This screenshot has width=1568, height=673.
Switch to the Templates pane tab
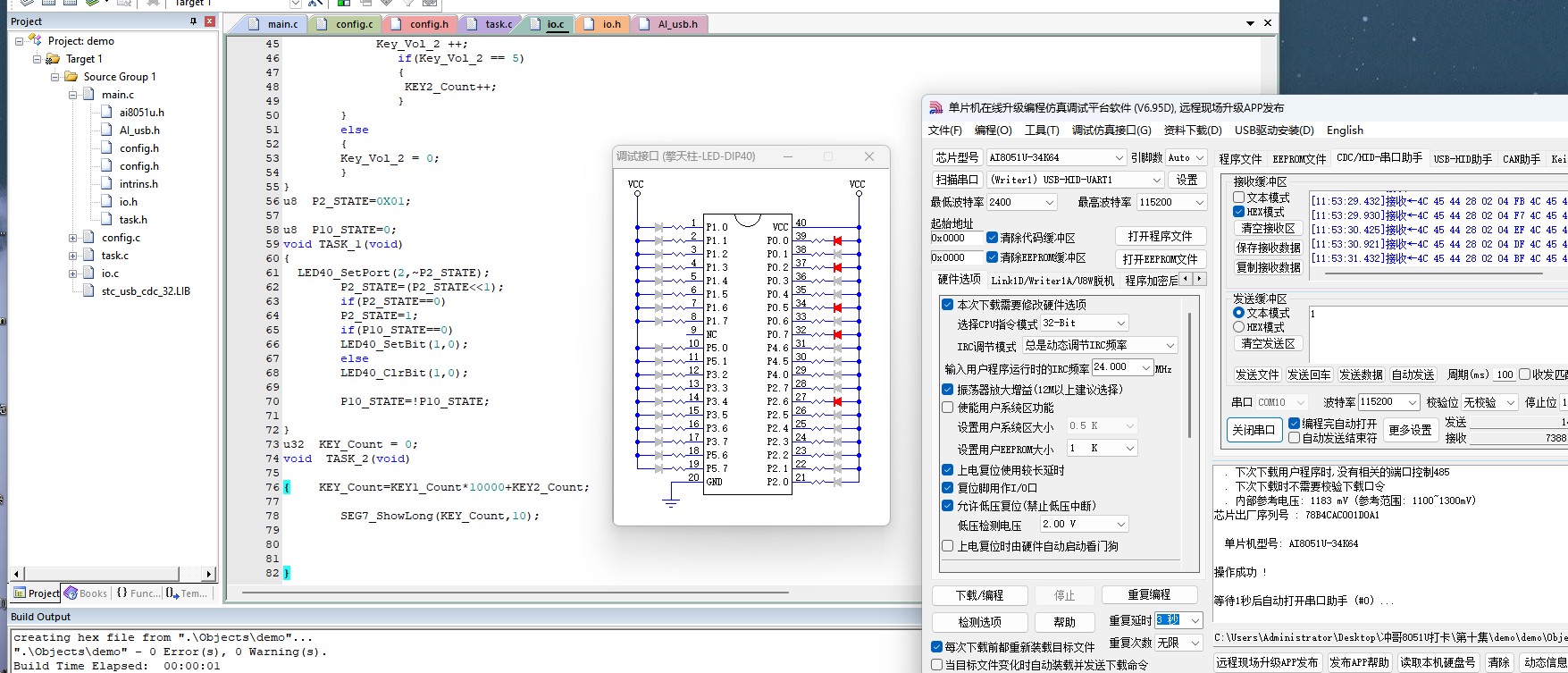coord(187,593)
